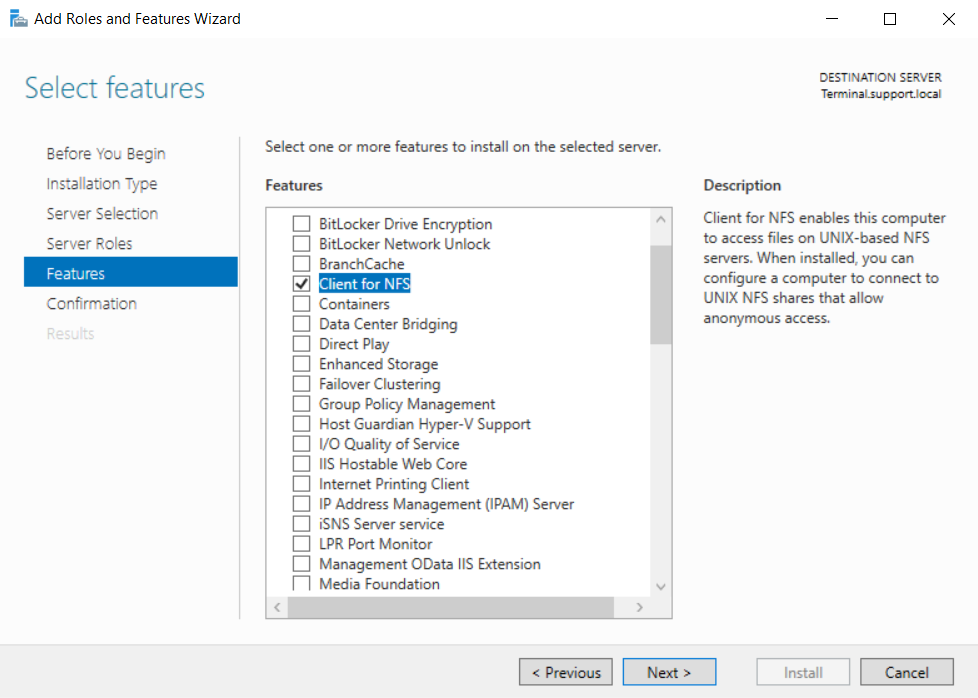978x698 pixels.
Task: Uncheck the Client for NFS checkbox
Action: [x=301, y=284]
